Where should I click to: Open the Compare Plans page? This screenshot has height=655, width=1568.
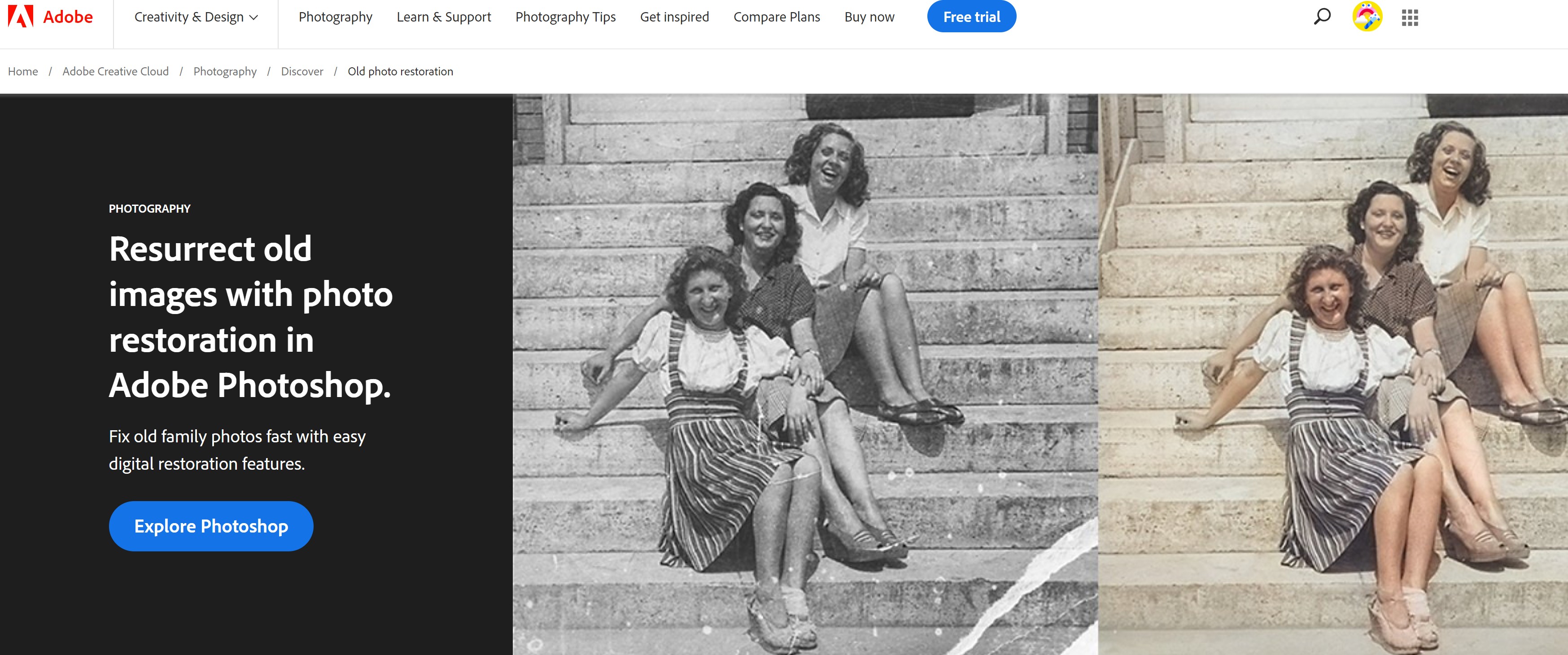[x=777, y=17]
